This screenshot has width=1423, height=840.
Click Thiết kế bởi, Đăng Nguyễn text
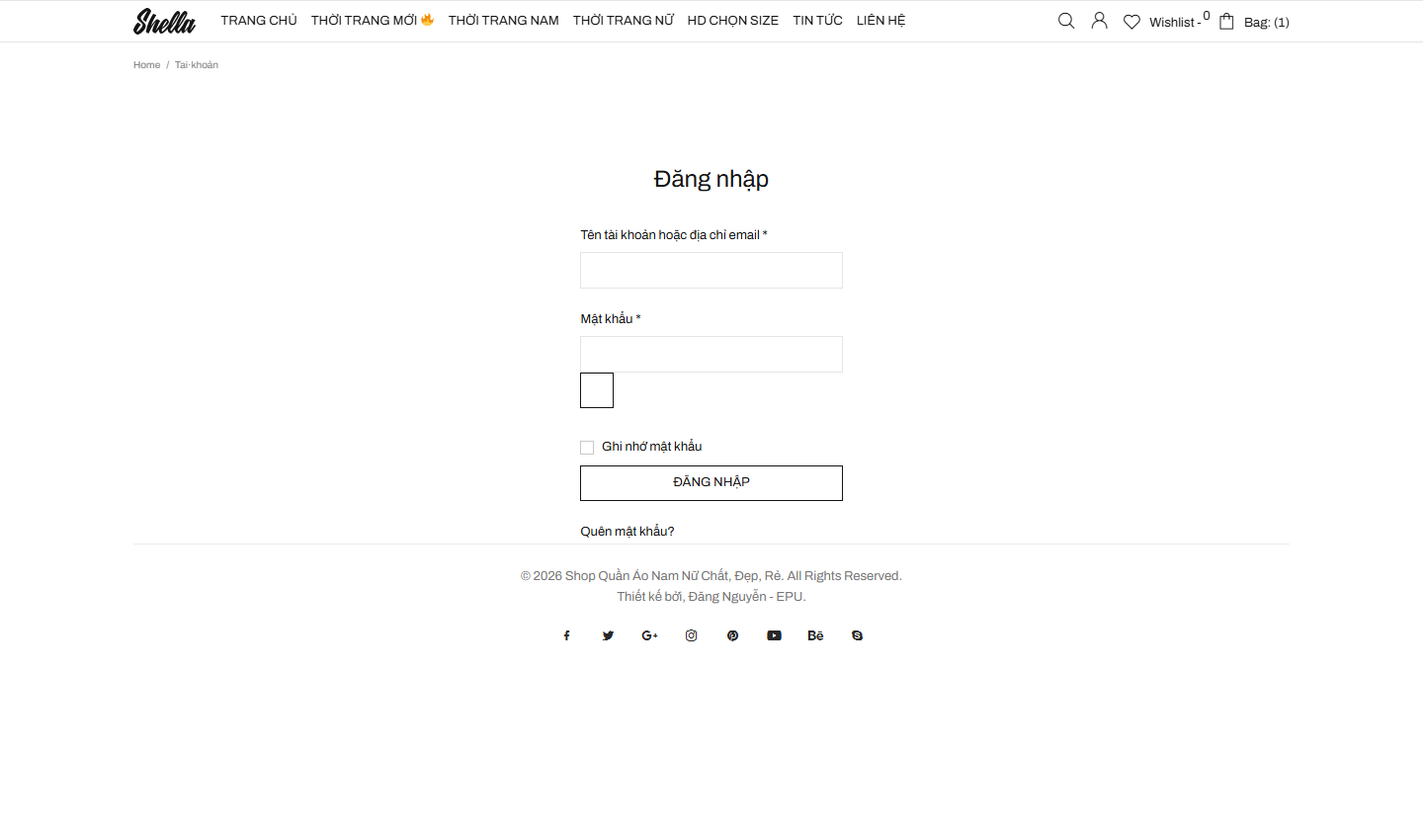[x=711, y=597]
